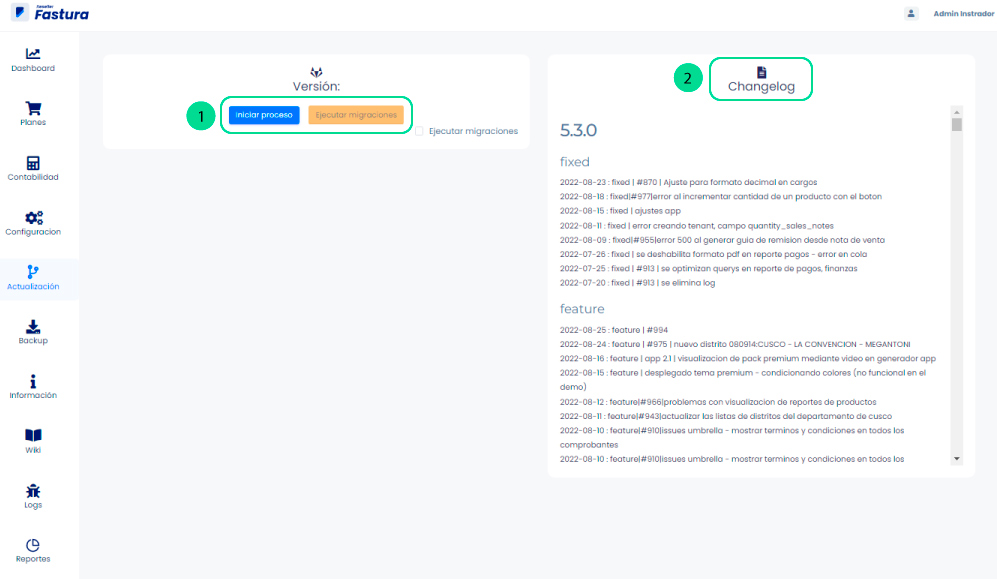Click the Fastura logo
Image resolution: width=997 pixels, height=579 pixels.
pyautogui.click(x=52, y=14)
